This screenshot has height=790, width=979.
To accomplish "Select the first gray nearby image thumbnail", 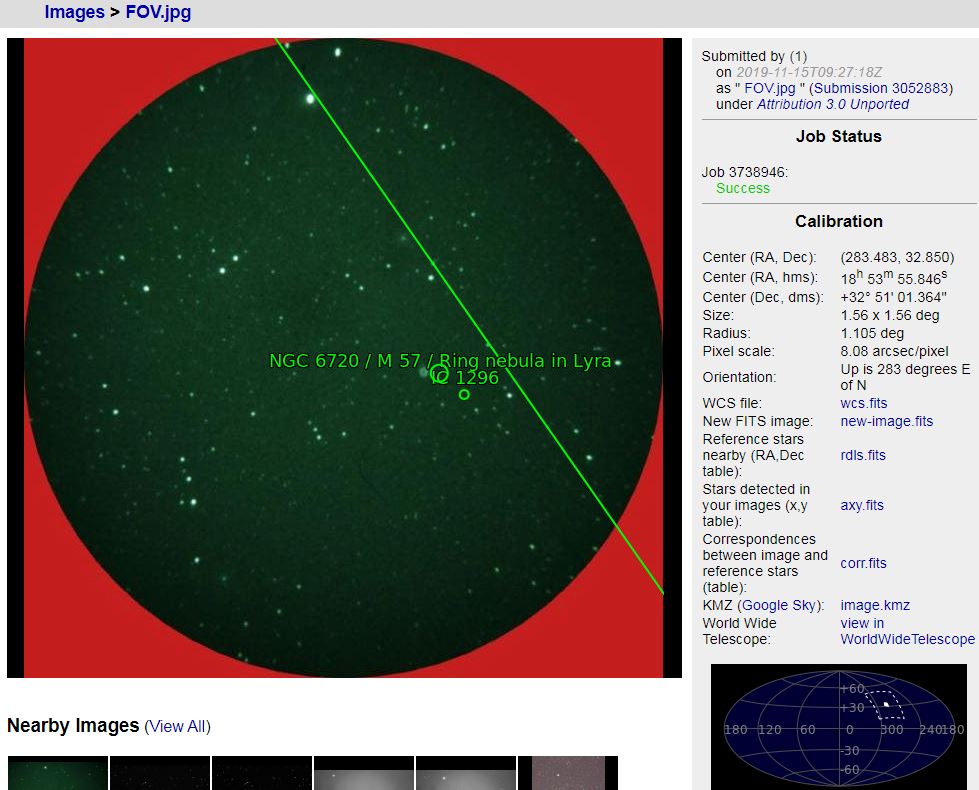I will (x=363, y=773).
